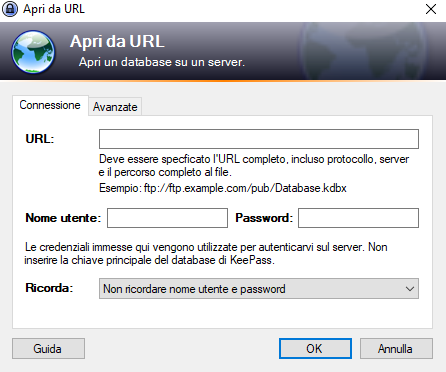446x372 pixels.
Task: Open the Ricorda combo box
Action: pyautogui.click(x=259, y=289)
